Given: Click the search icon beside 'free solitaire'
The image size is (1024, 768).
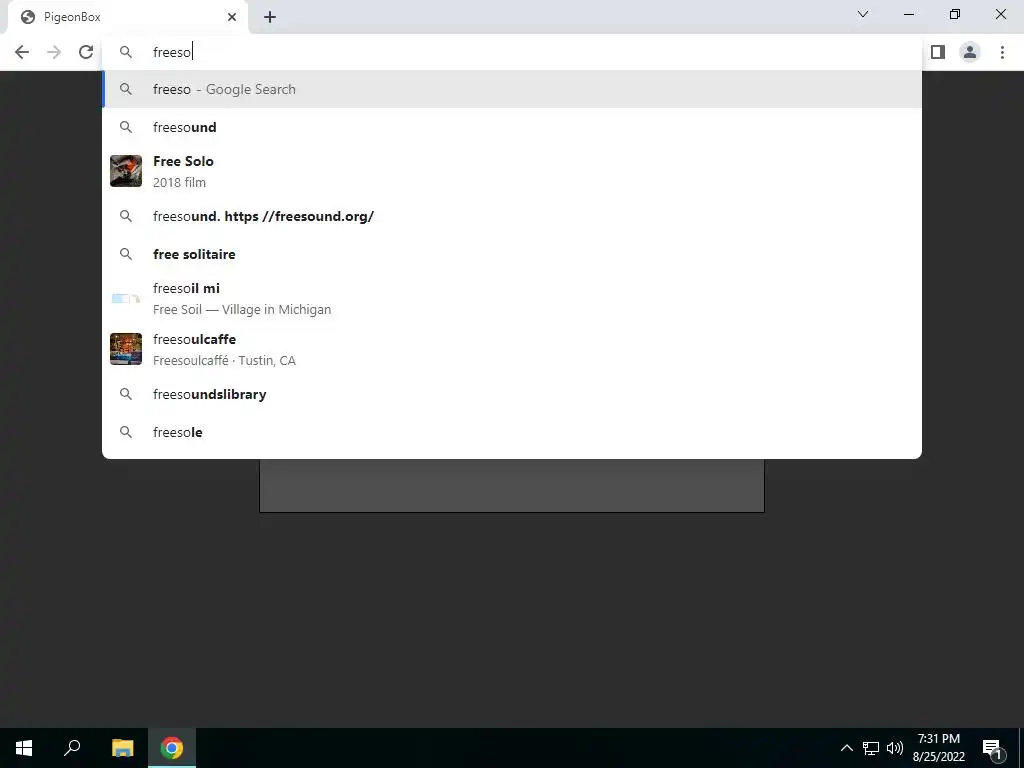Looking at the screenshot, I should [126, 254].
